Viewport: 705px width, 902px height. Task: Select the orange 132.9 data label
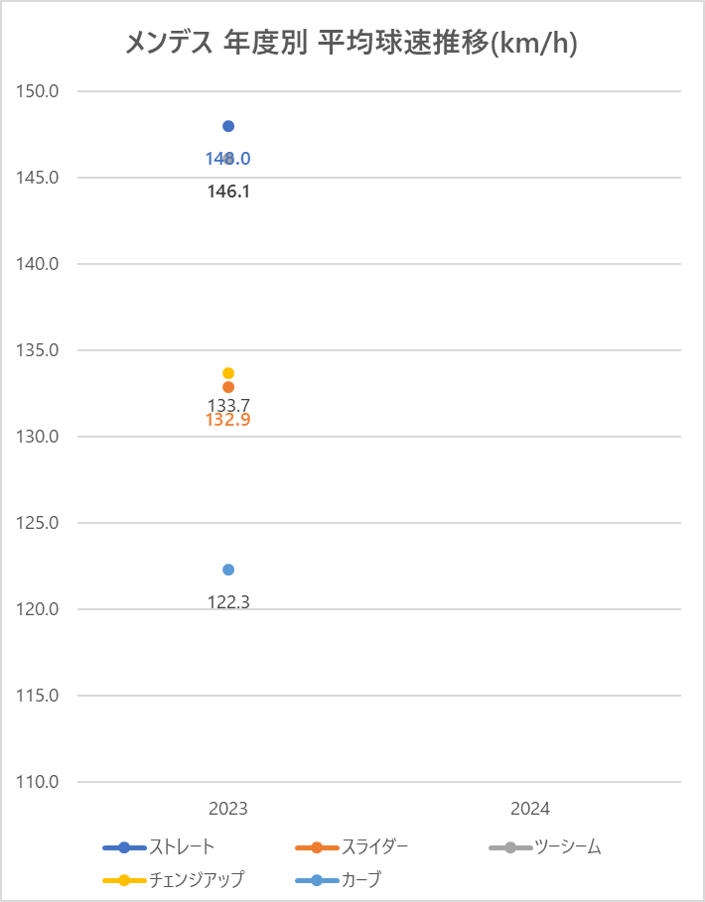[228, 419]
